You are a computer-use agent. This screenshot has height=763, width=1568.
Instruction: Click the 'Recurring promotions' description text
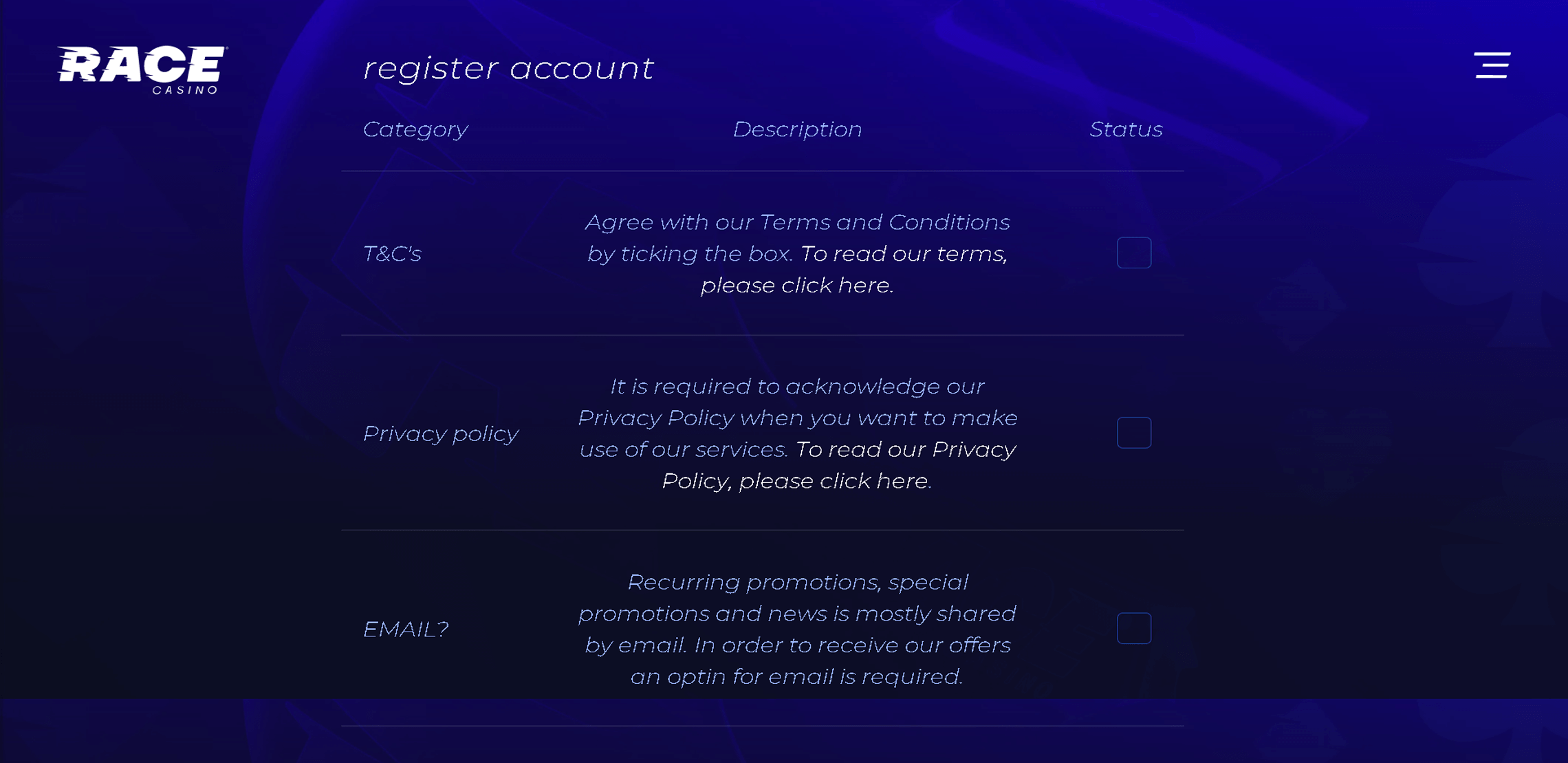point(798,582)
